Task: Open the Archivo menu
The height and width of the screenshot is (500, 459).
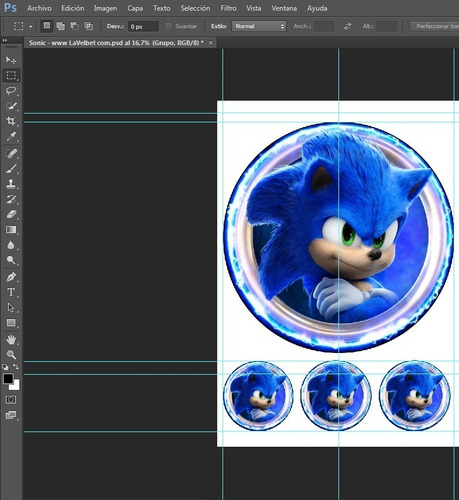Action: point(39,8)
